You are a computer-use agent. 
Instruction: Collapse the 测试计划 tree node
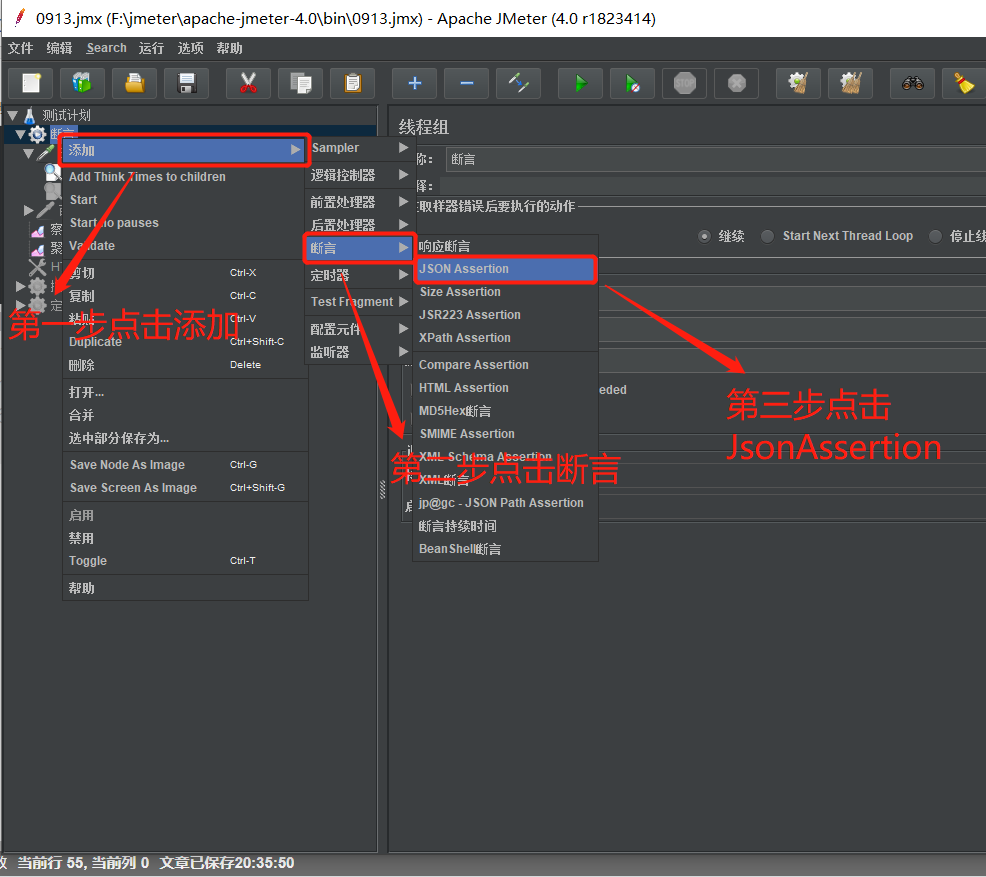point(13,116)
